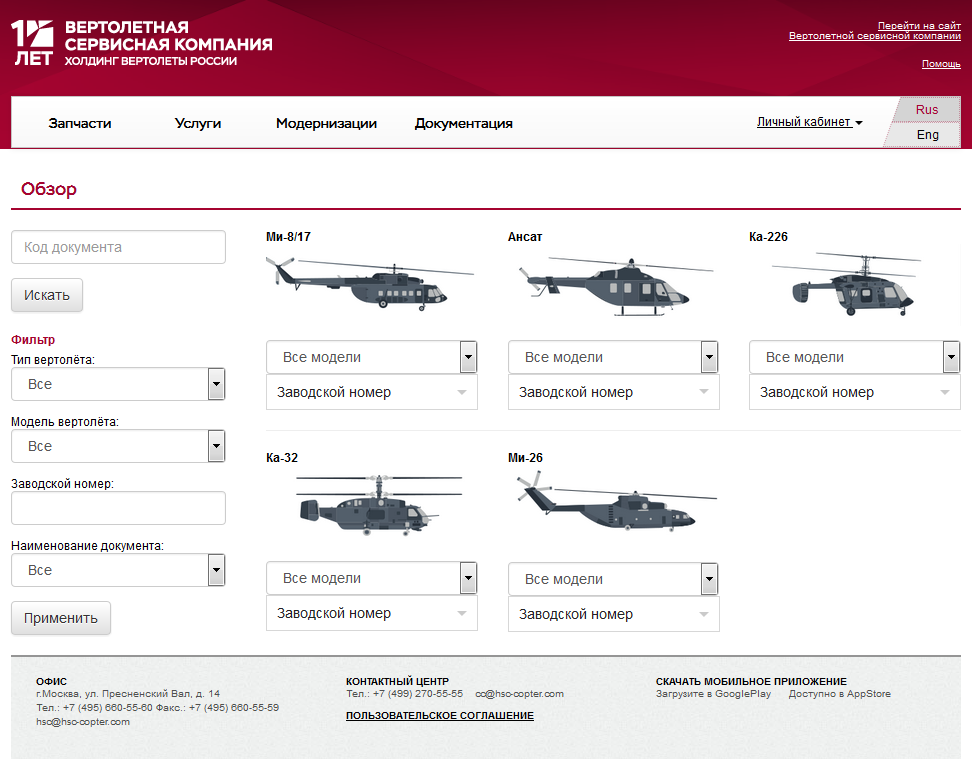Viewport: 972px width, 768px height.
Task: Select the Ми-26 helicopter image
Action: [x=616, y=502]
